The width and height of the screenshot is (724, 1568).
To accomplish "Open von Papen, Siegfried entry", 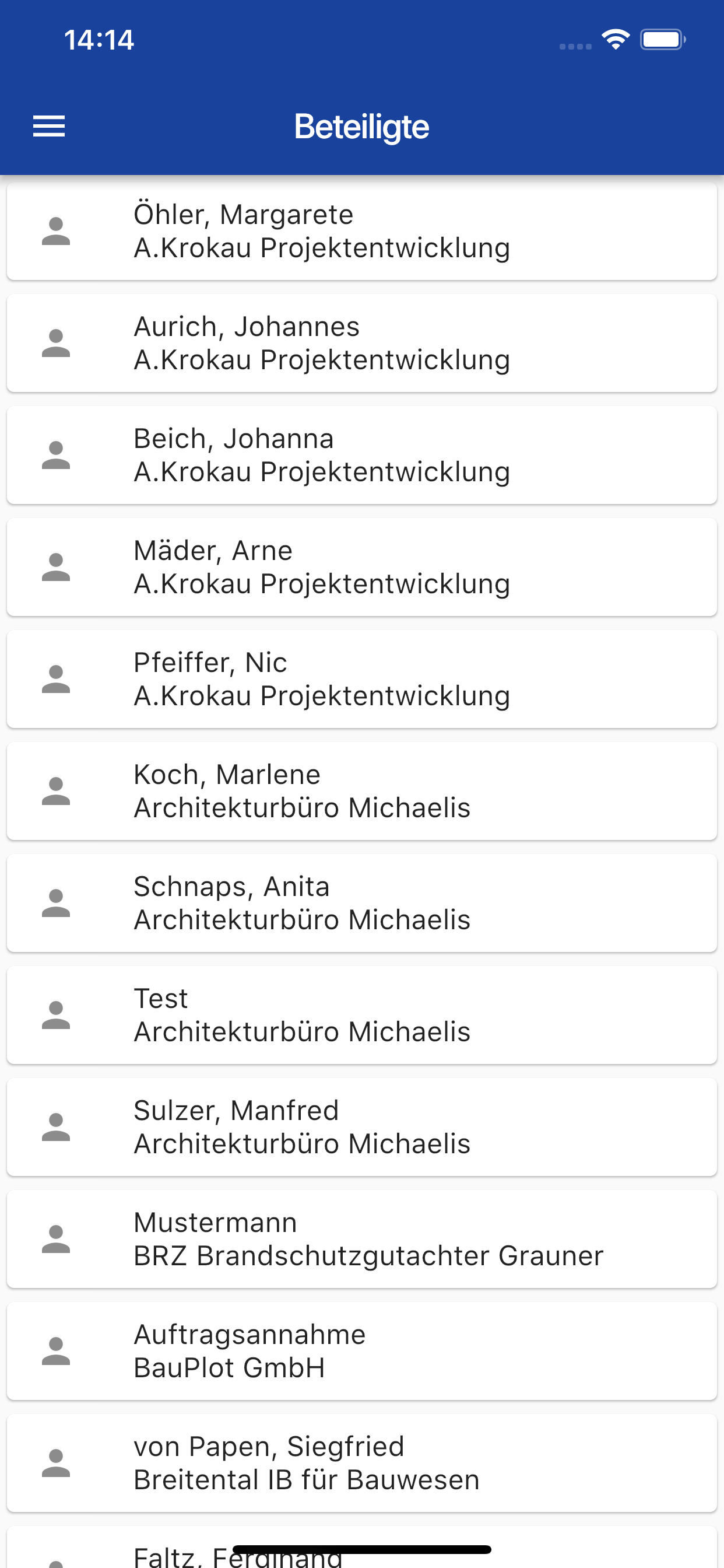I will click(361, 1464).
